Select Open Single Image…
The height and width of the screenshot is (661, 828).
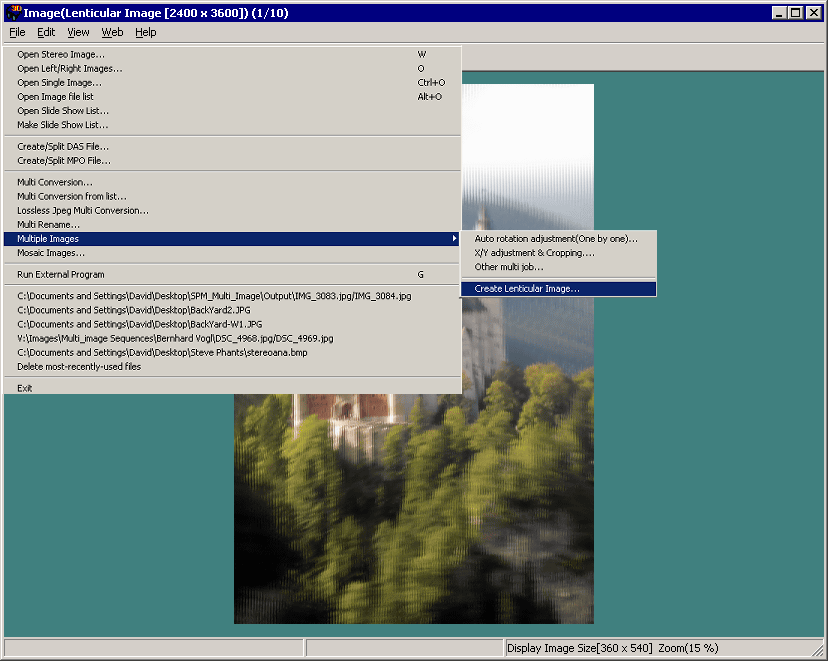point(232,82)
